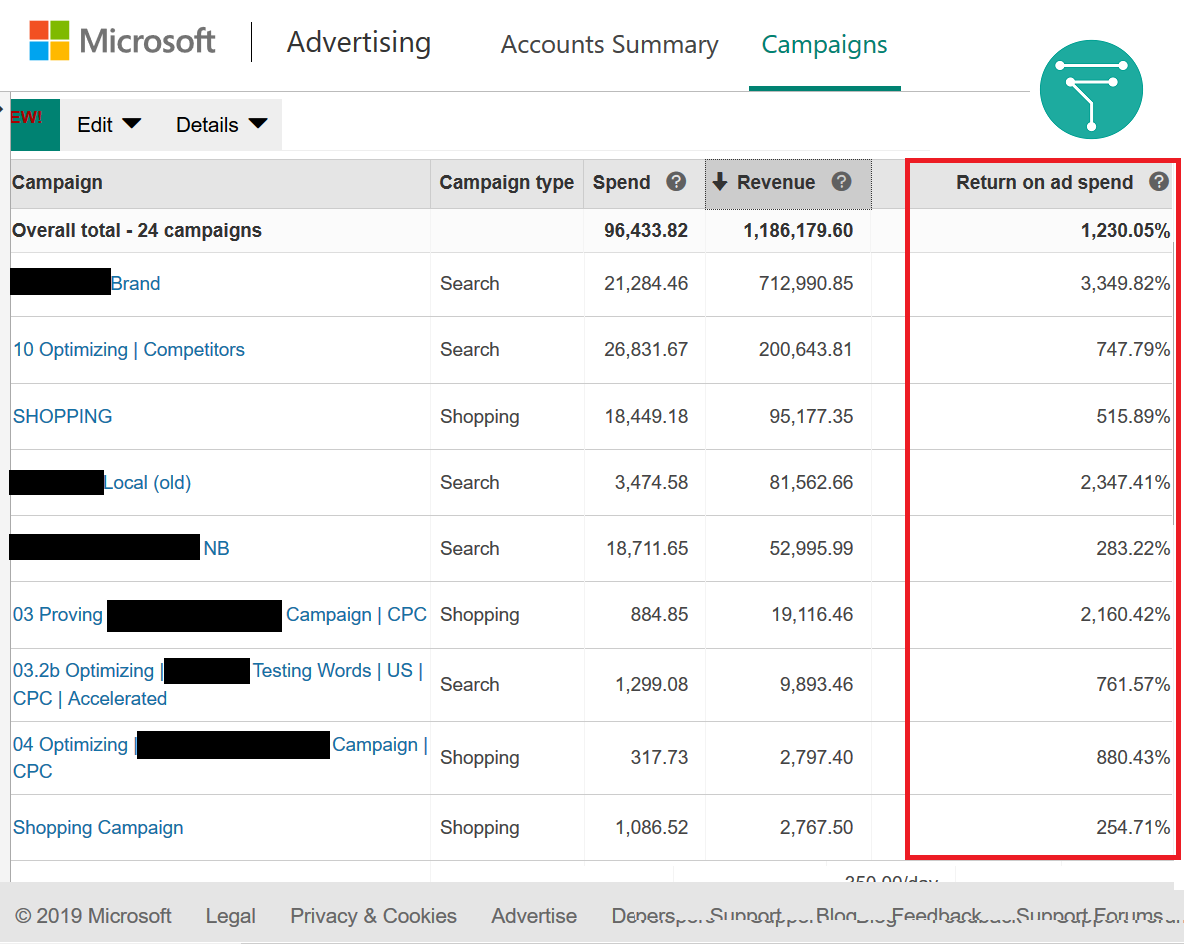This screenshot has height=944, width=1184.
Task: Click the 04 Optimizing spend value 317.73
Action: 659,757
